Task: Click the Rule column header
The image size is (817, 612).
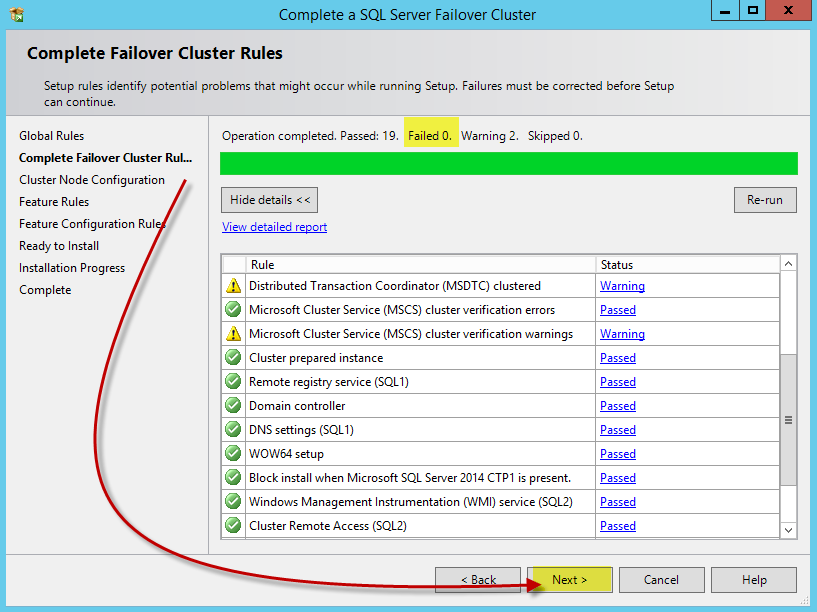Action: [x=421, y=265]
